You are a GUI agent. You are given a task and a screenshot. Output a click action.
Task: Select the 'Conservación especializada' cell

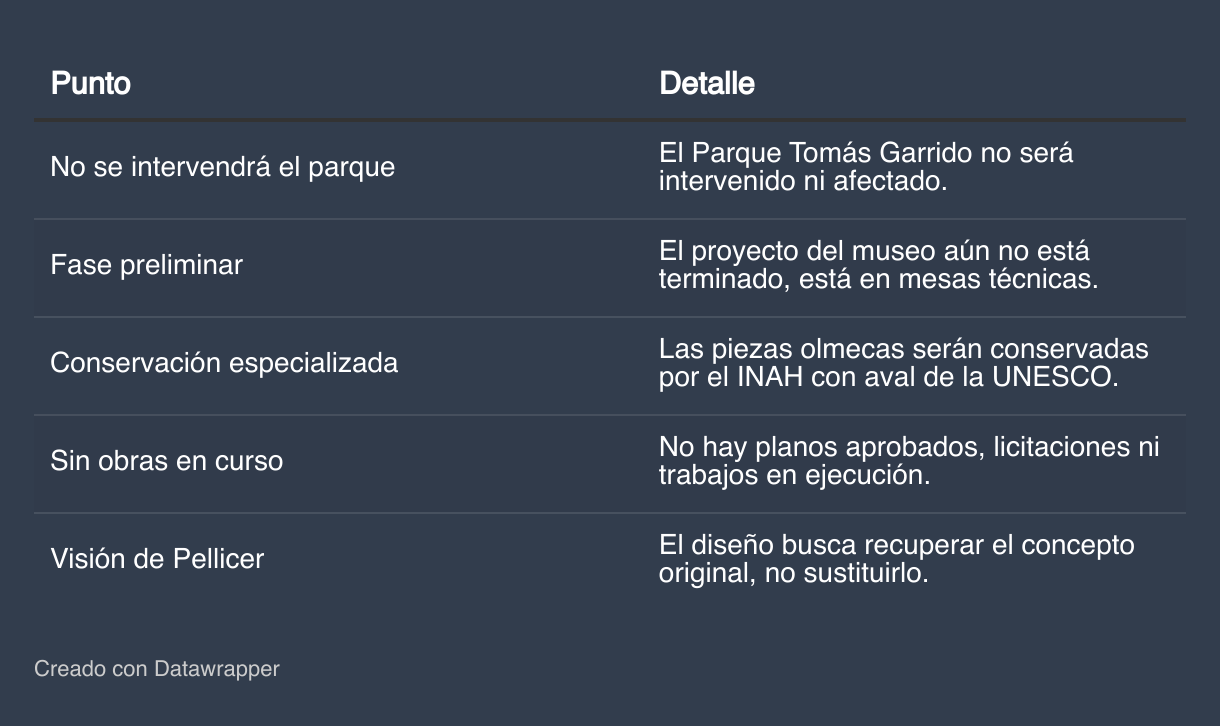[224, 363]
